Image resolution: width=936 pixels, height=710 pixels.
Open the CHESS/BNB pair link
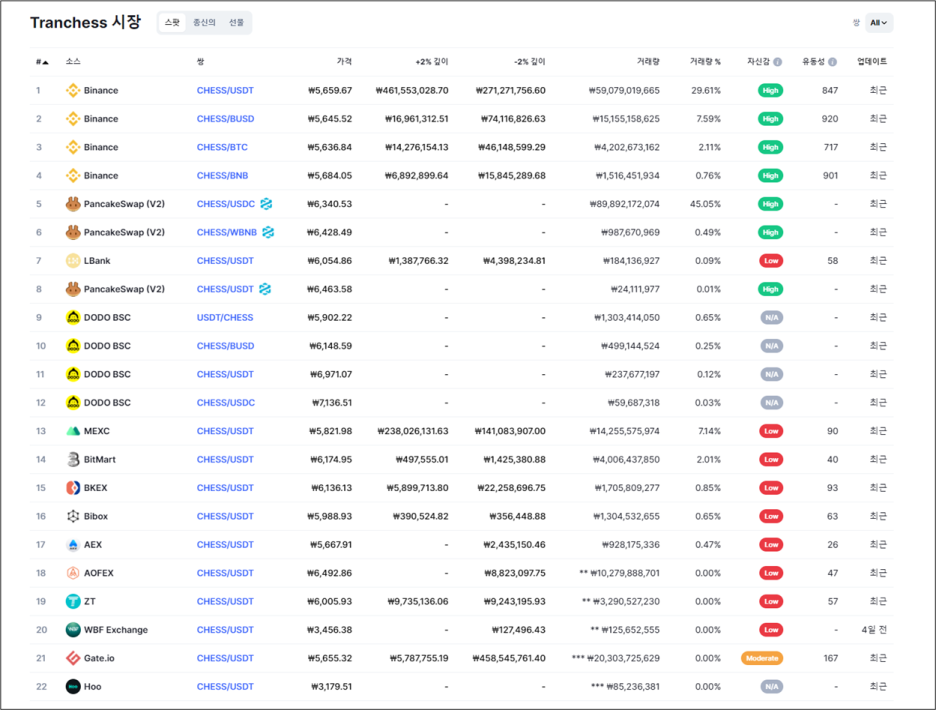[223, 176]
